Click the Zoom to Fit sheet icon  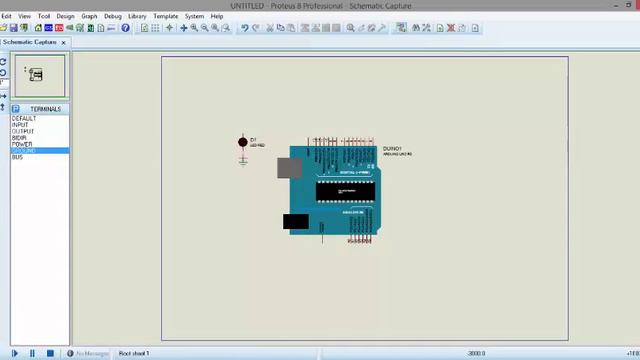(x=215, y=28)
